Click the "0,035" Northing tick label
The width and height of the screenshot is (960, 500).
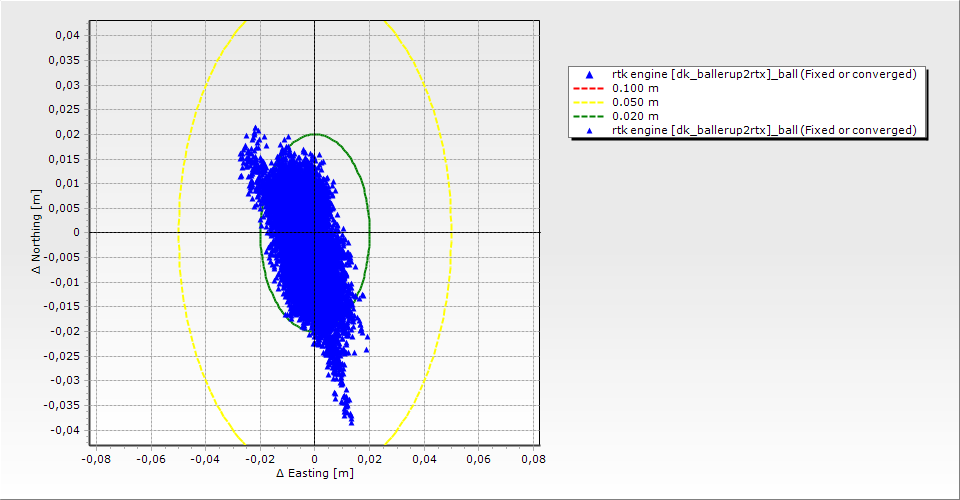click(64, 60)
